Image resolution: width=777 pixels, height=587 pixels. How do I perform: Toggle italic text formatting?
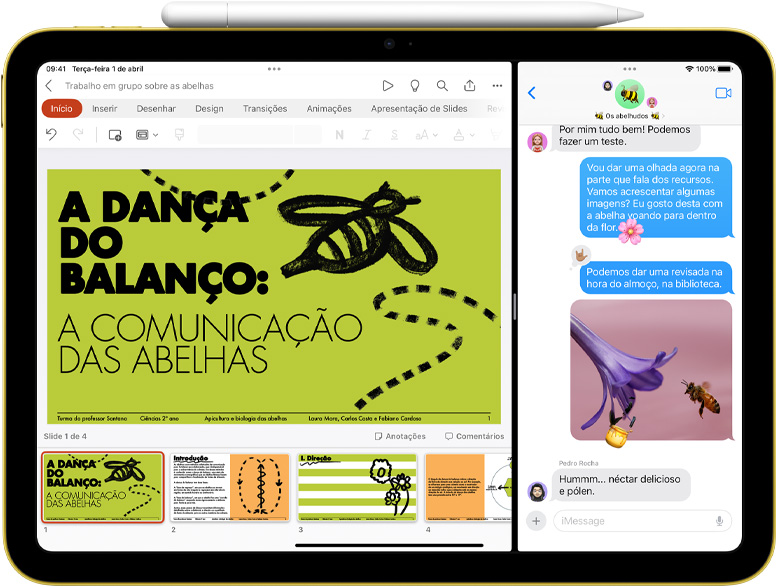coord(367,134)
